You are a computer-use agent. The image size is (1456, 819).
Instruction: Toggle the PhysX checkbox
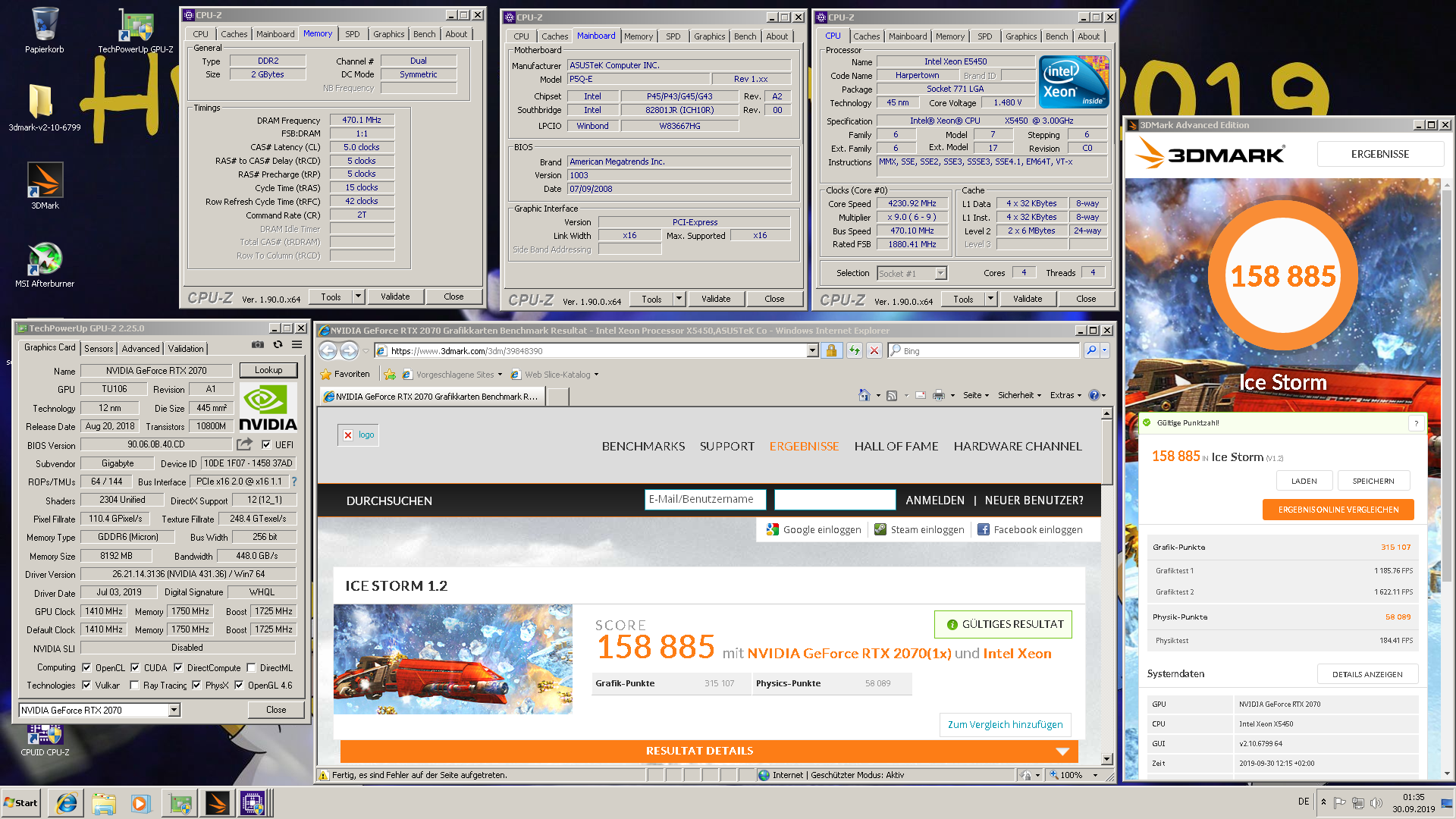pyautogui.click(x=196, y=686)
